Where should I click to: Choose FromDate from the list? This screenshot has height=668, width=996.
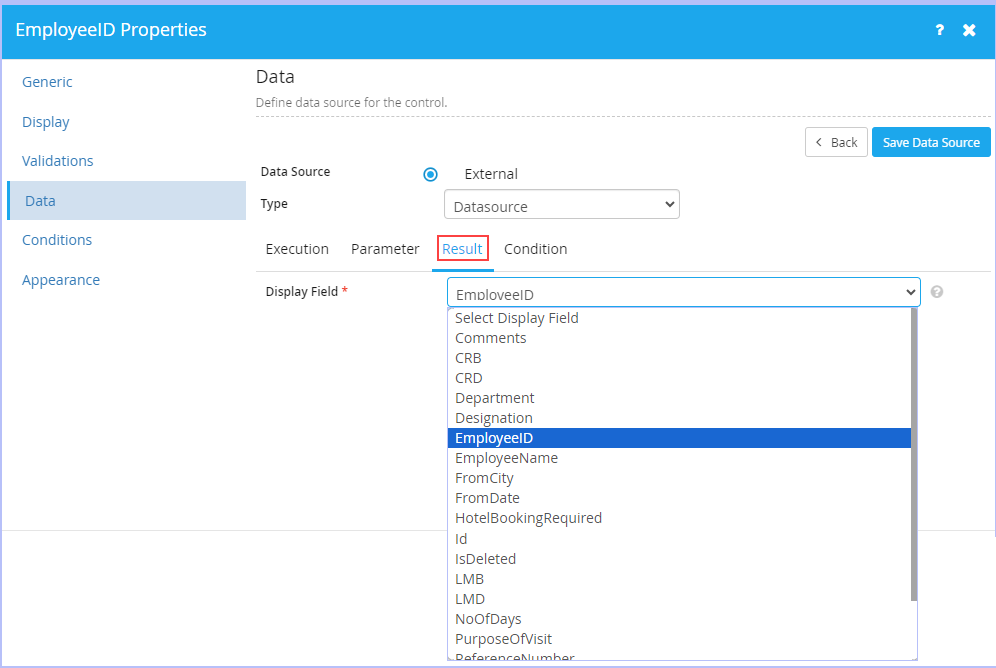click(x=679, y=498)
